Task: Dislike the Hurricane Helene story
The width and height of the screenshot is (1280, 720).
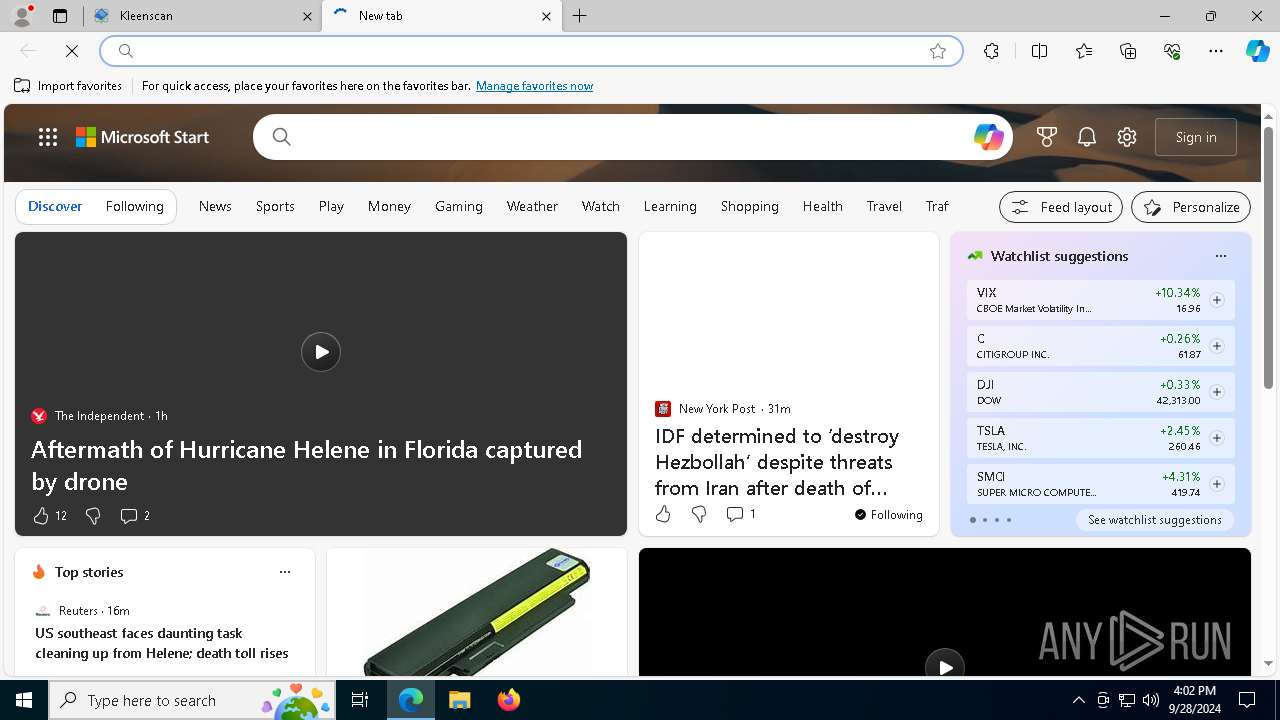Action: click(93, 516)
